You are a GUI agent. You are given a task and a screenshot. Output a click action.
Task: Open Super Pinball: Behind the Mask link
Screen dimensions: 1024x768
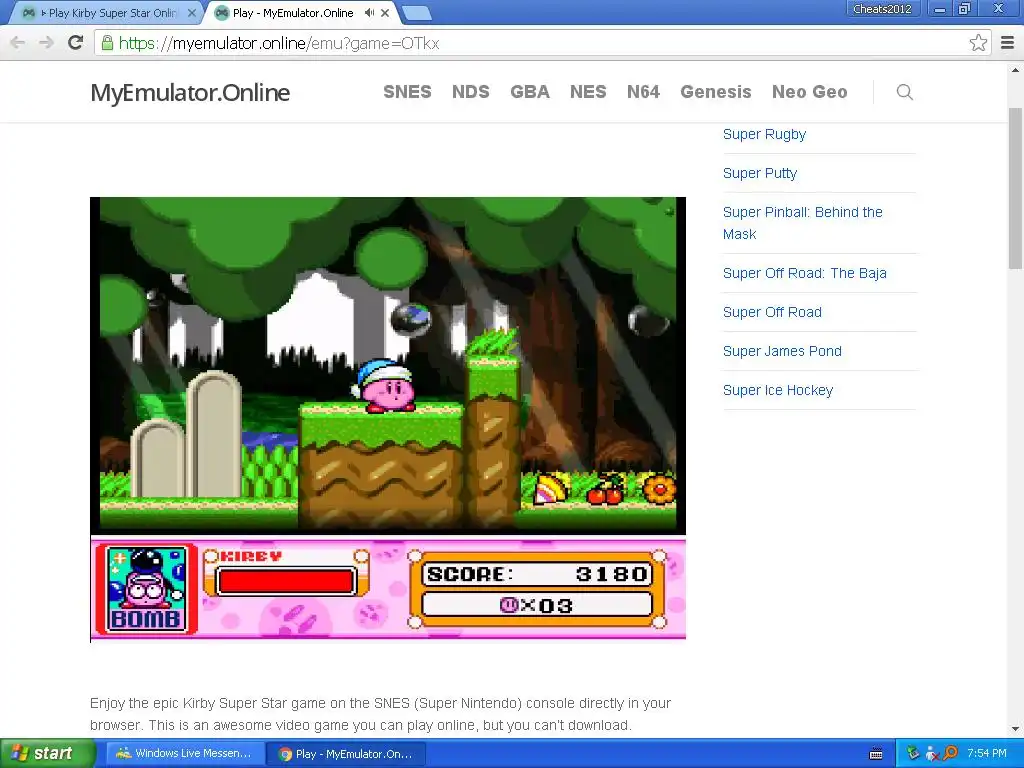click(803, 223)
